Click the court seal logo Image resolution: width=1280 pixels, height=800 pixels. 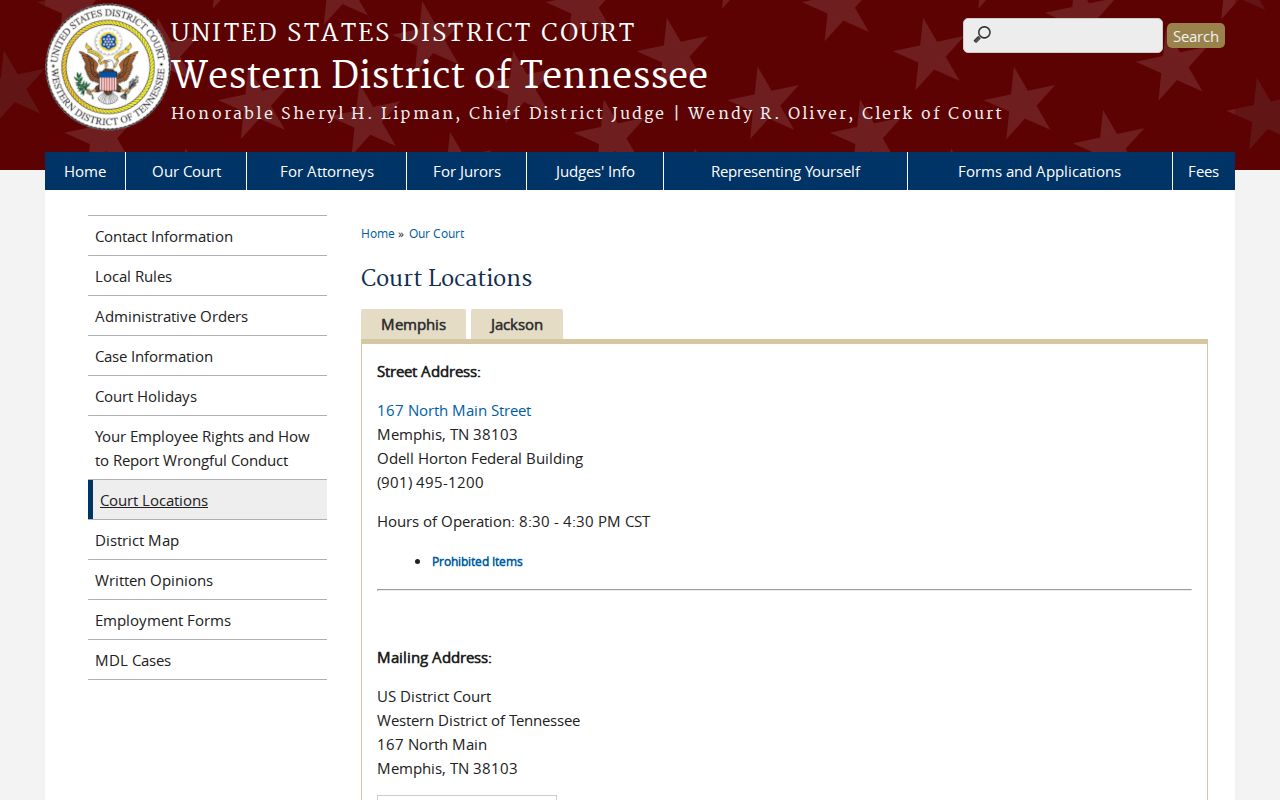click(108, 68)
